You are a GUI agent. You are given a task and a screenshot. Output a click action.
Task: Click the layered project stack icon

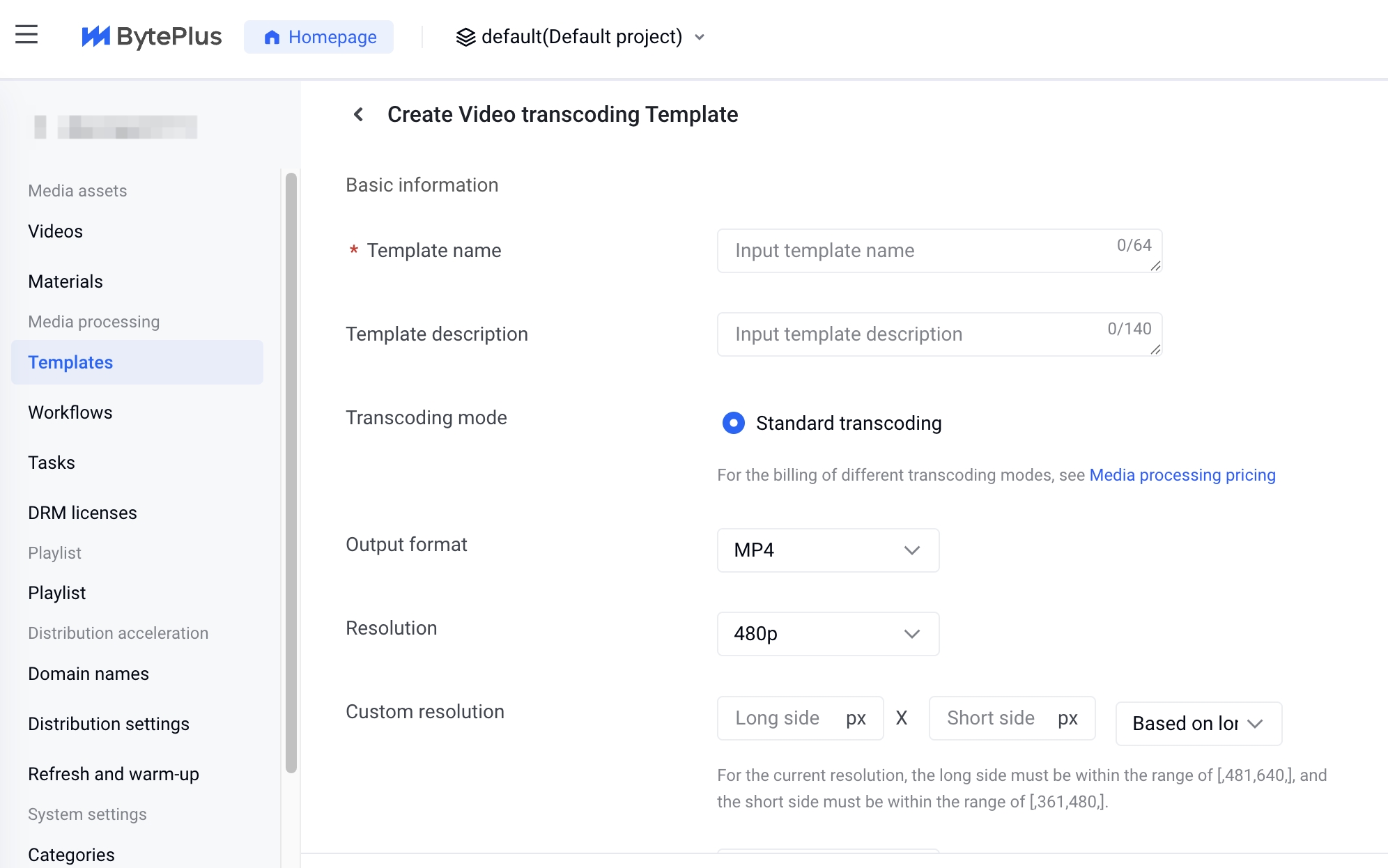point(465,37)
